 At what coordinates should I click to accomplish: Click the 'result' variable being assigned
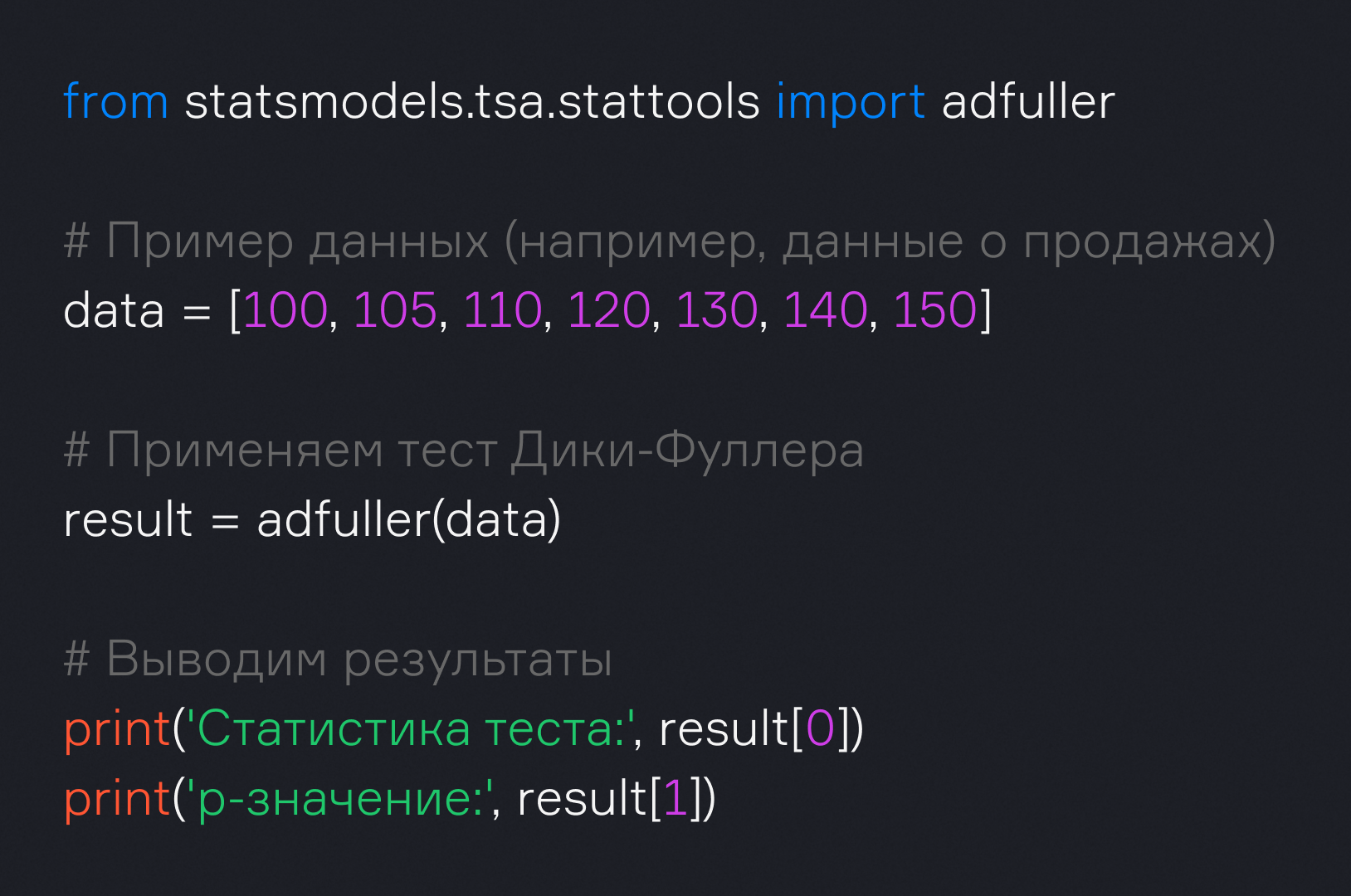tap(128, 520)
